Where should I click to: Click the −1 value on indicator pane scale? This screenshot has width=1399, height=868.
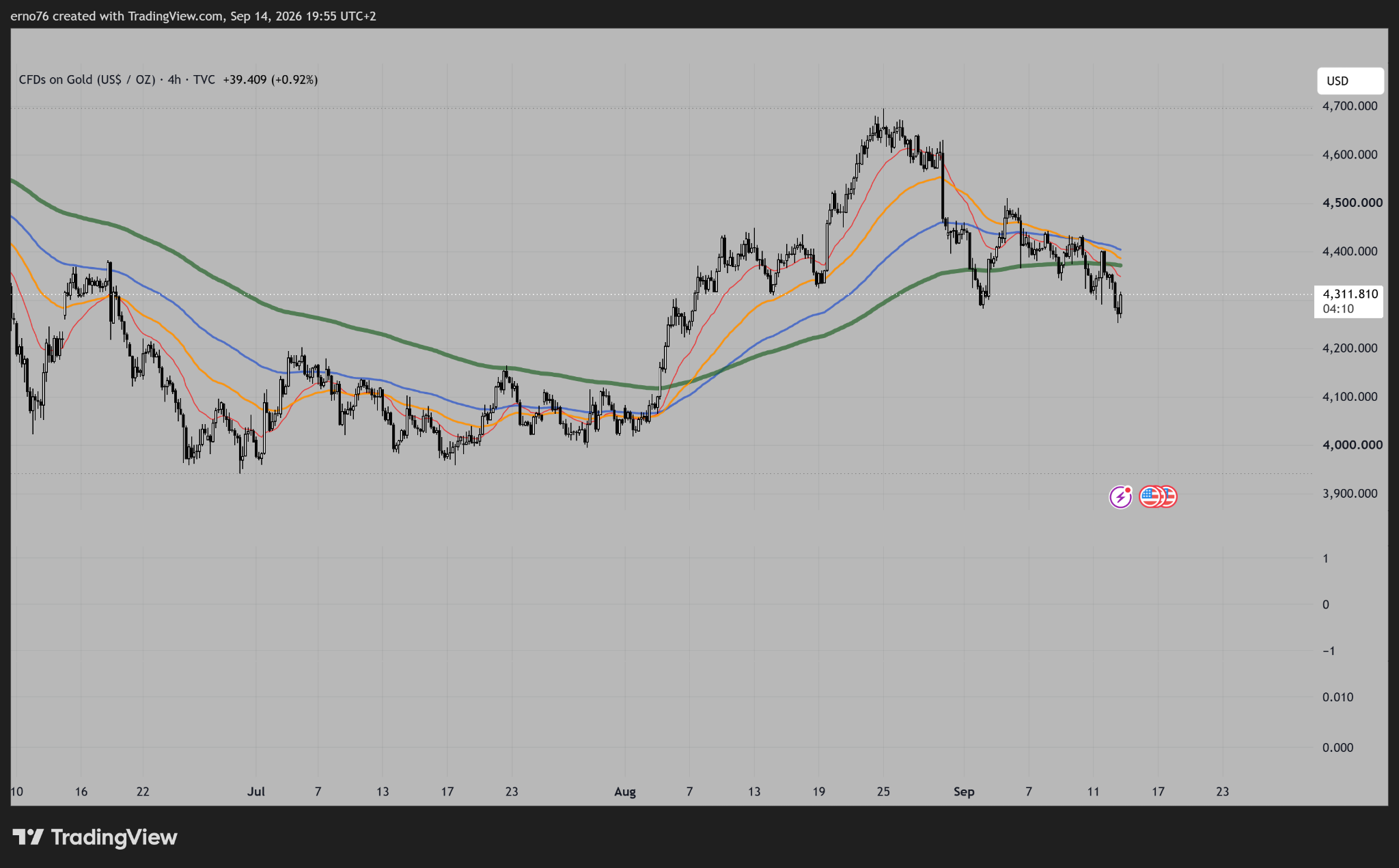point(1329,651)
